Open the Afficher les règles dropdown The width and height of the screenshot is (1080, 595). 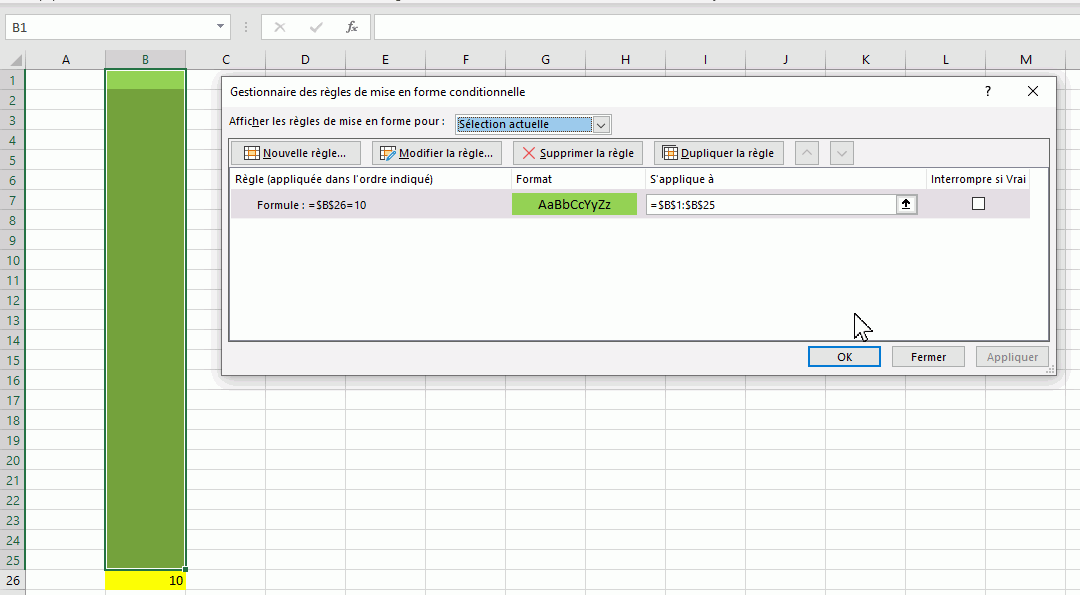click(x=600, y=125)
